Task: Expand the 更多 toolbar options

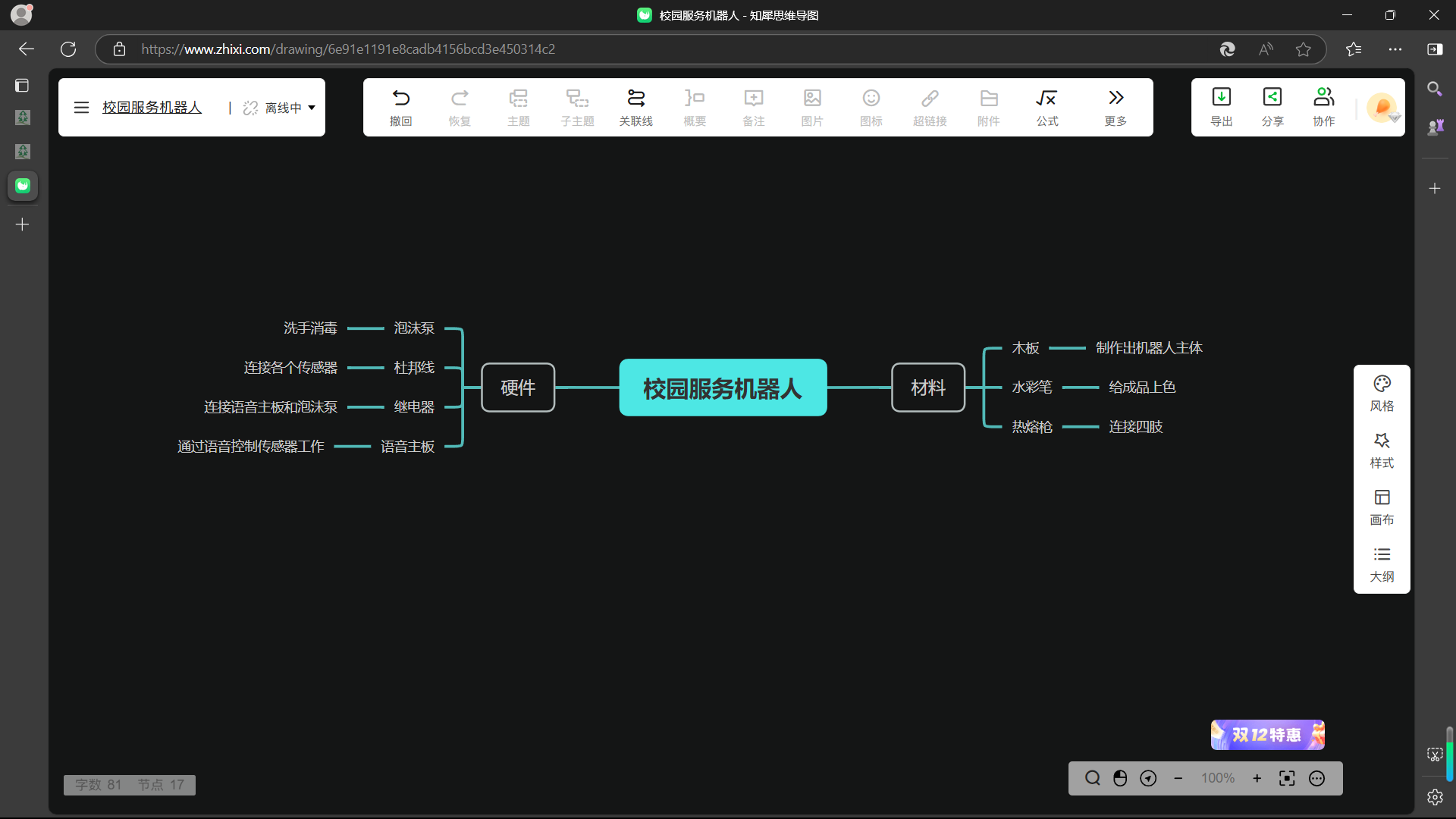Action: pos(1116,107)
